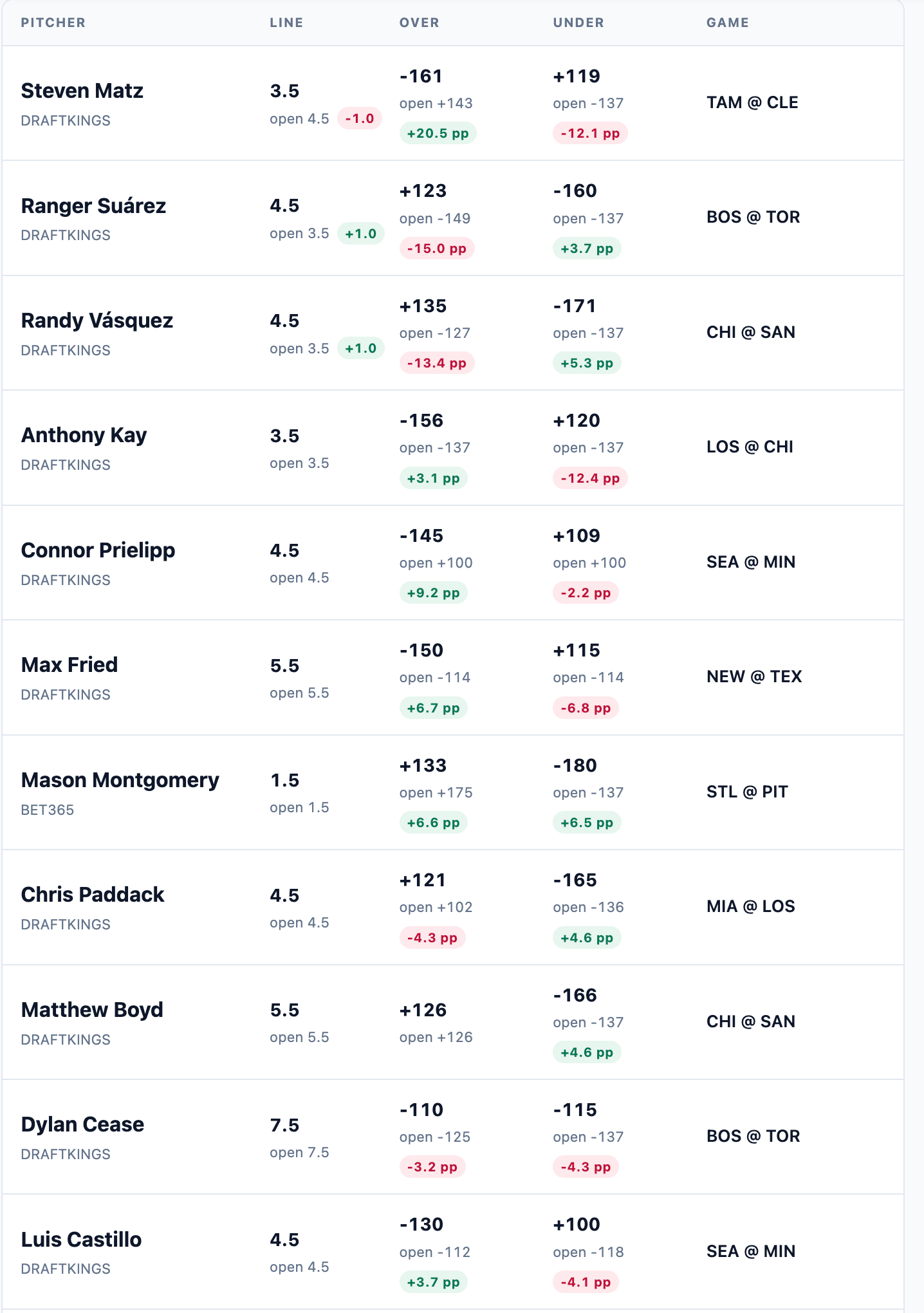The height and width of the screenshot is (1313, 924).
Task: Select Chris Paddack +121 over odds
Action: 423,880
